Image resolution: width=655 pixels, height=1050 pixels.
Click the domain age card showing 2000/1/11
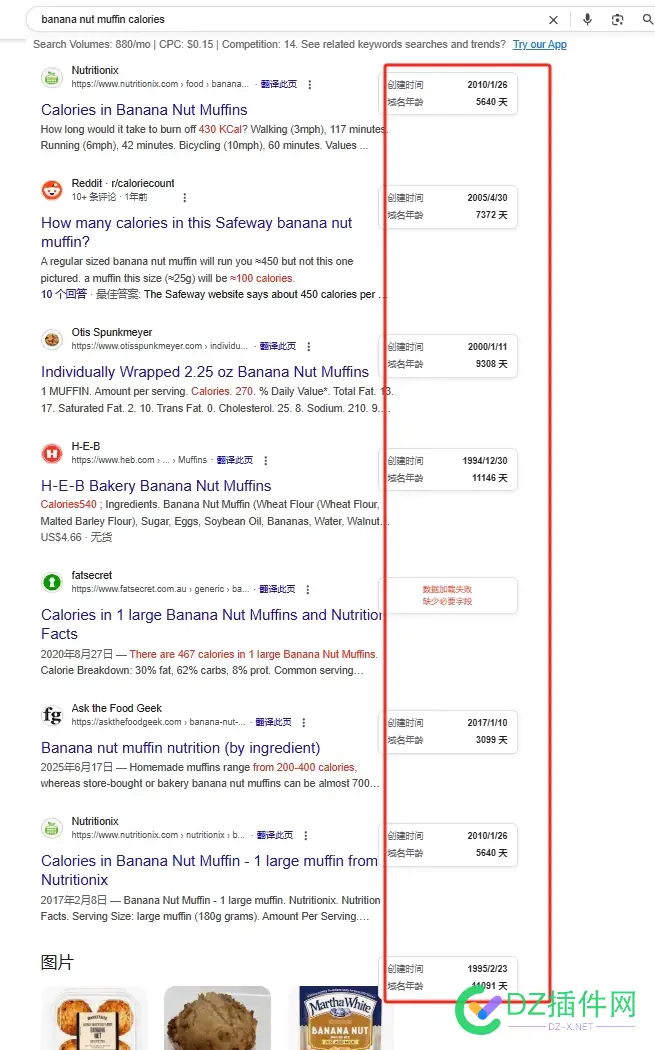[x=448, y=356]
